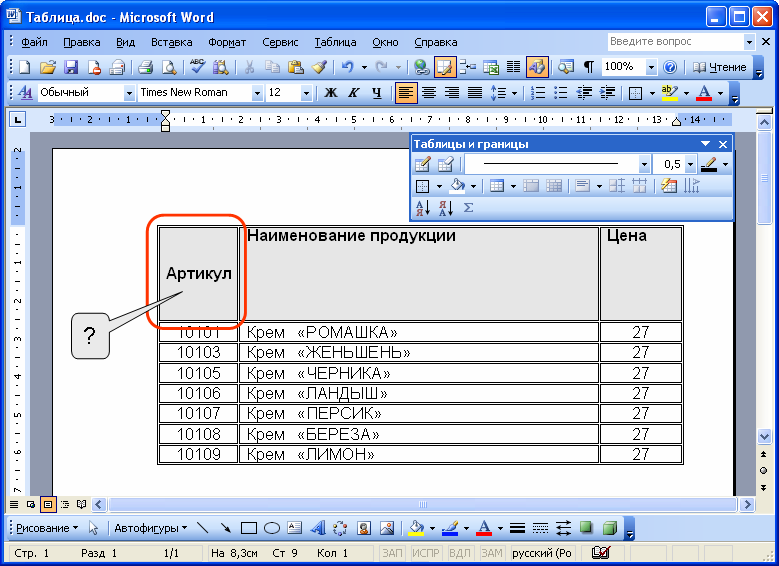This screenshot has height=566, width=779.
Task: Print the document with the printer icon
Action: (x=146, y=67)
